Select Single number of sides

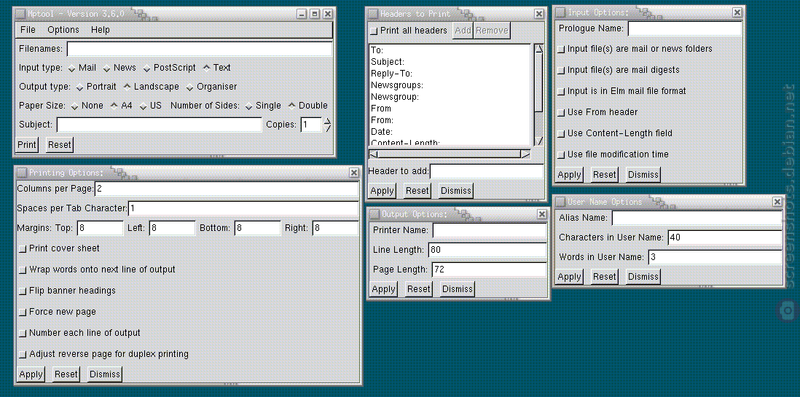263,106
